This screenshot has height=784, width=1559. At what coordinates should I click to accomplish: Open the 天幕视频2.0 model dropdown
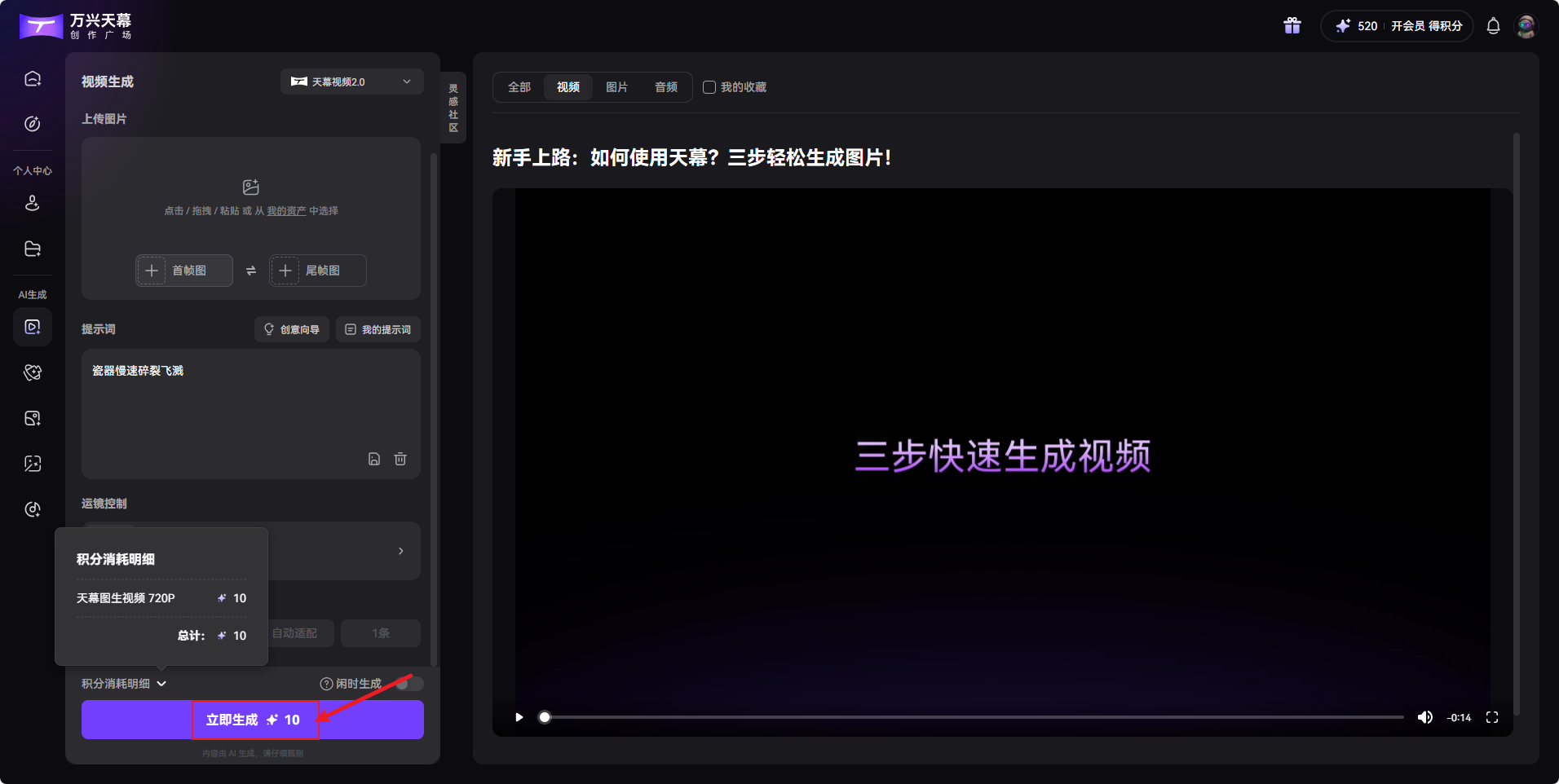pyautogui.click(x=351, y=81)
